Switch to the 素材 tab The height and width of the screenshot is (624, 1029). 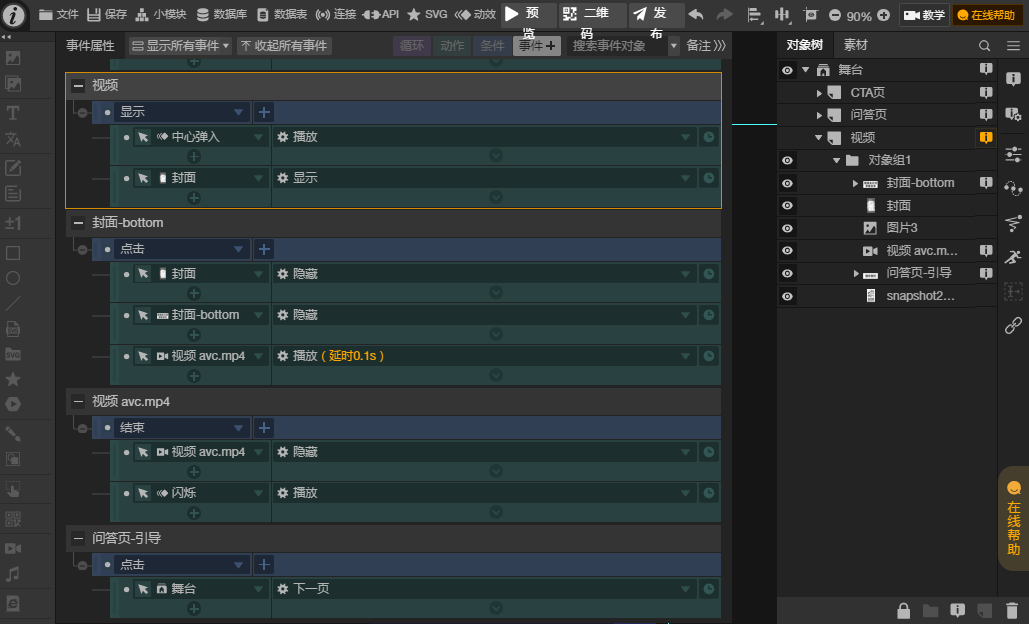[855, 45]
